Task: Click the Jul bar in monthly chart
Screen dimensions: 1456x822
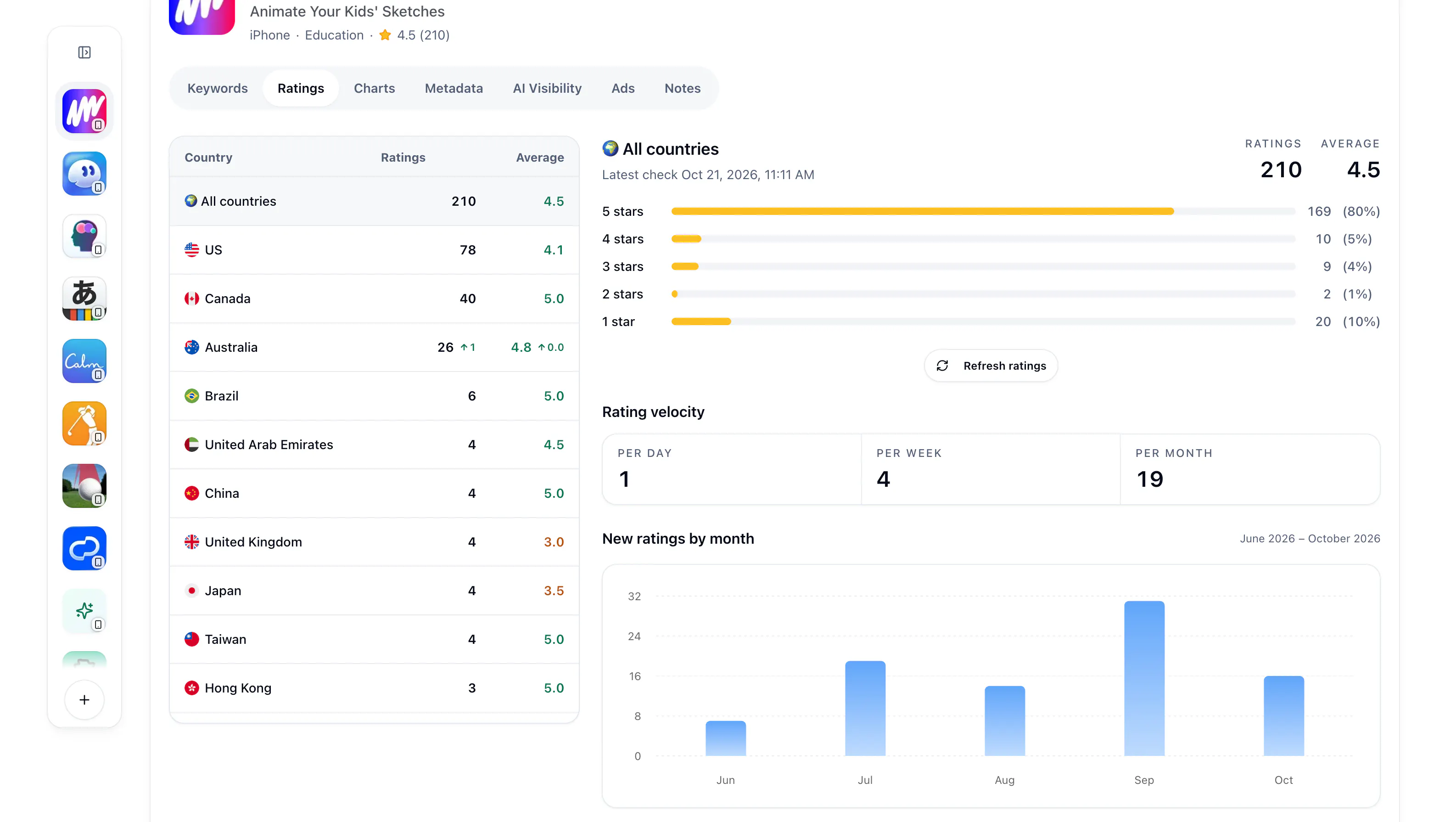Action: click(865, 709)
